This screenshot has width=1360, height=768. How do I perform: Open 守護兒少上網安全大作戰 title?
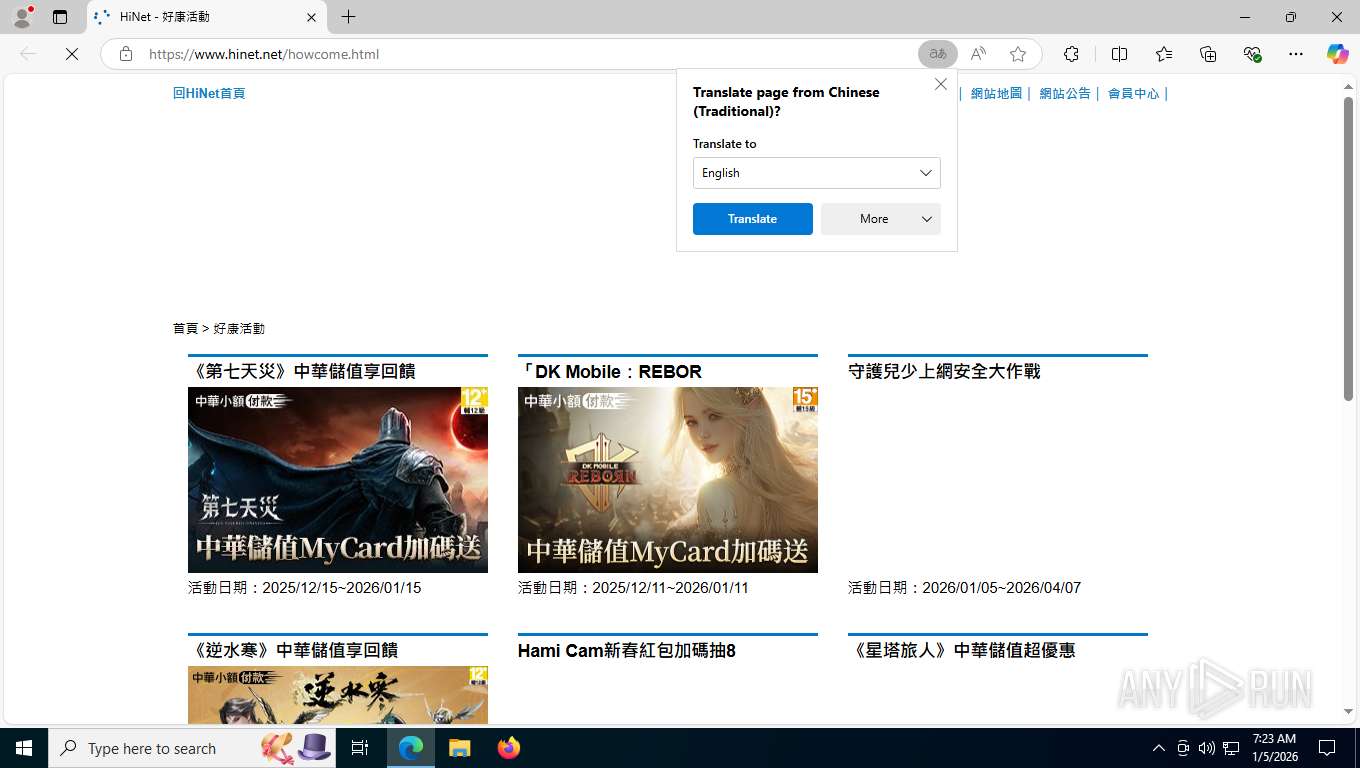click(x=944, y=371)
